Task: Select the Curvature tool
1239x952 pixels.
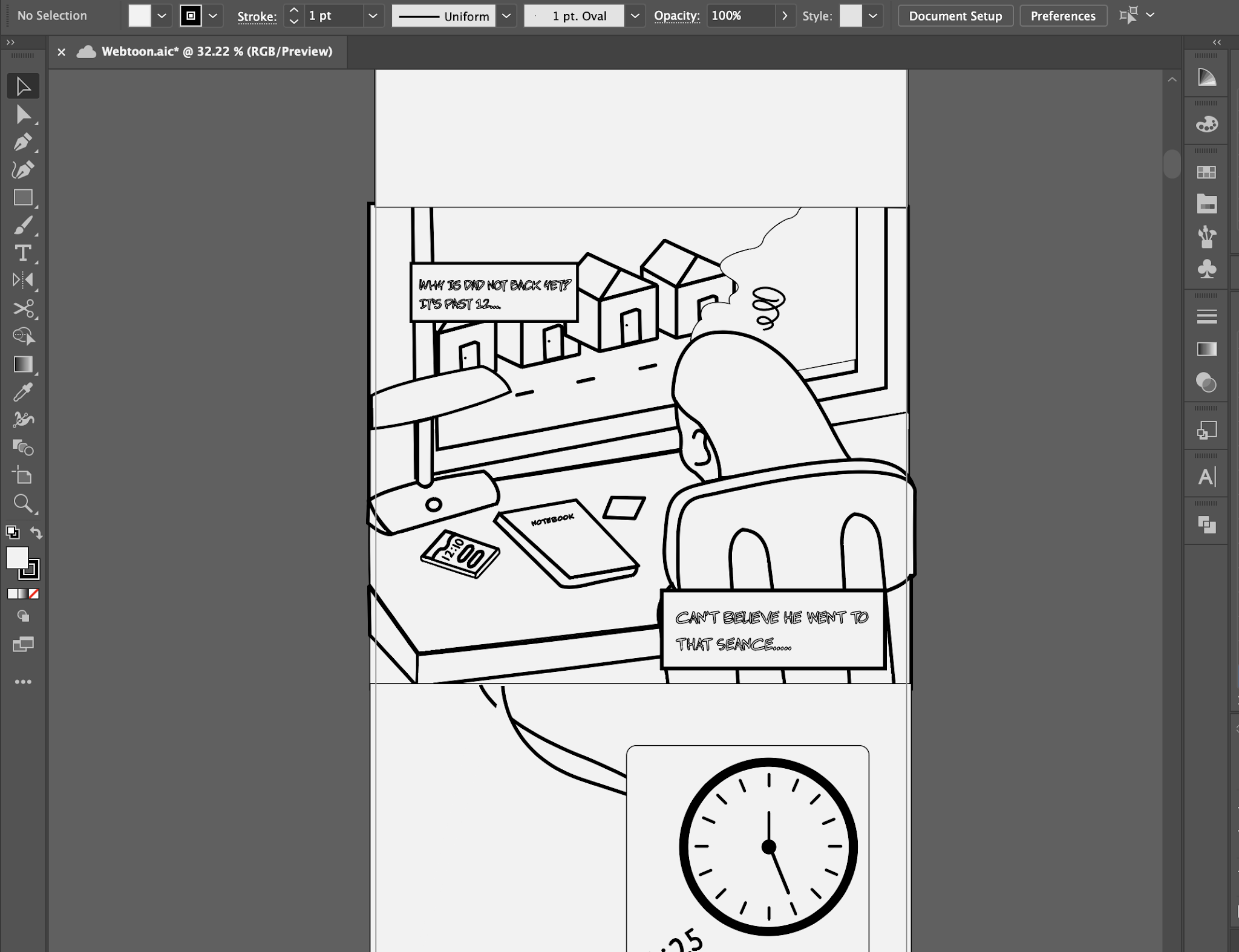Action: [23, 170]
